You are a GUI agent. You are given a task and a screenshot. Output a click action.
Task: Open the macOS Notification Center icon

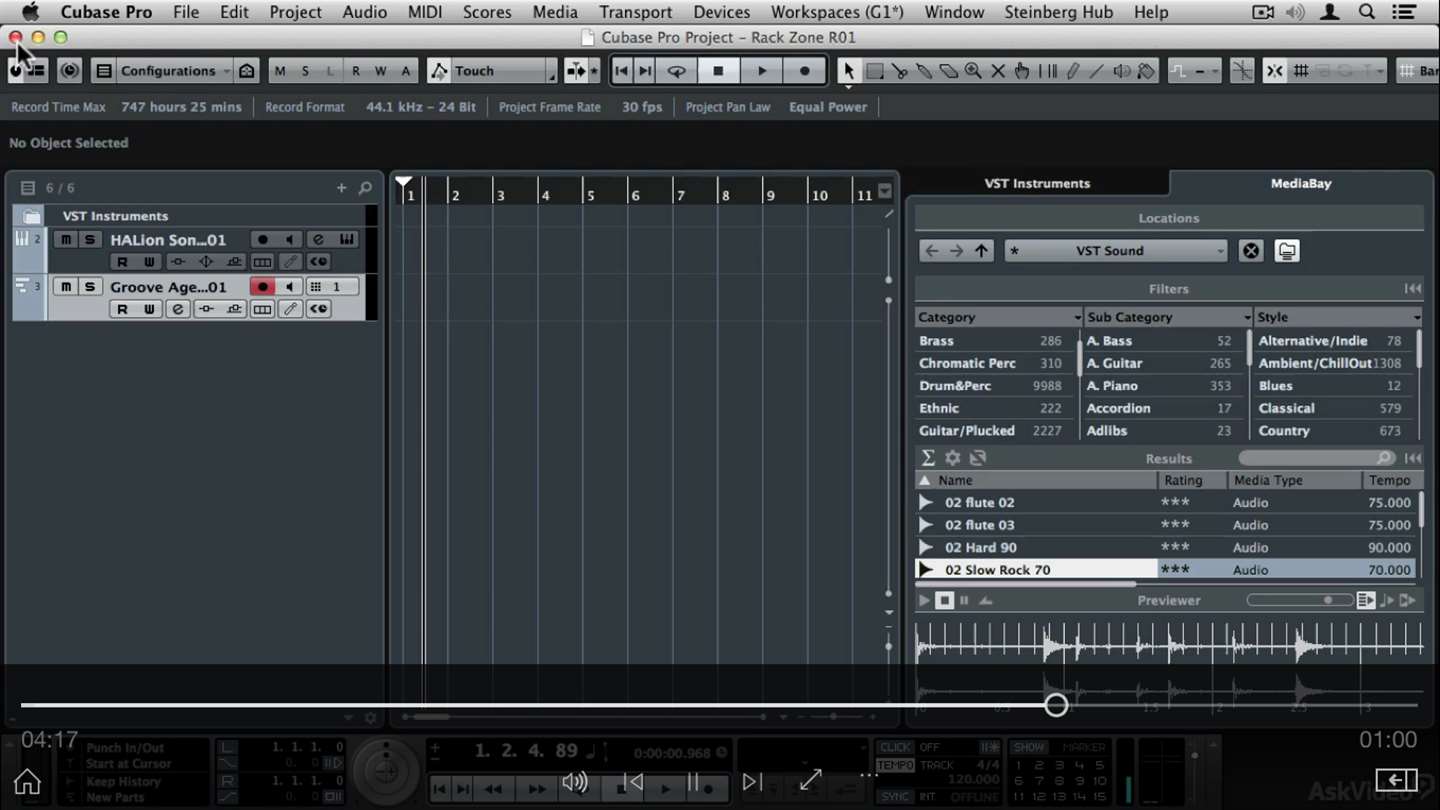tap(1404, 12)
